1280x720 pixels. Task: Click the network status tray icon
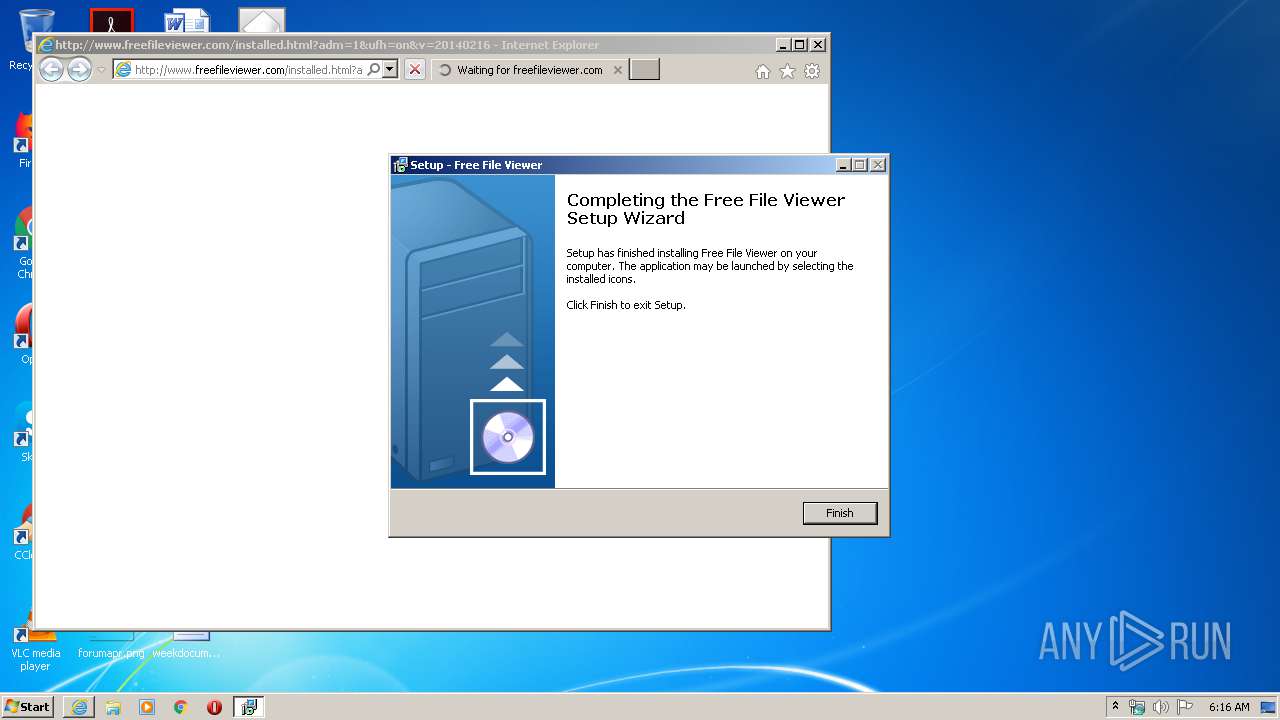point(1137,707)
